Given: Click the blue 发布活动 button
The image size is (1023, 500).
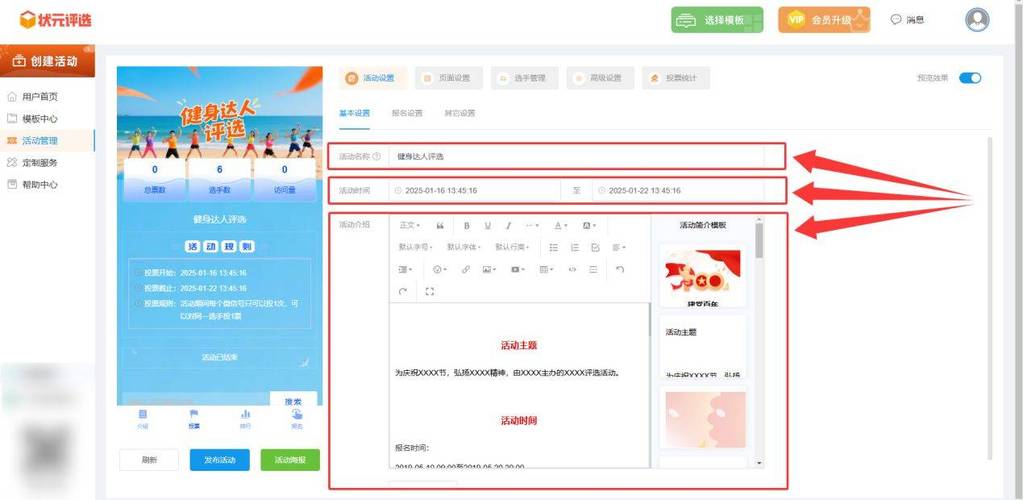Looking at the screenshot, I should click(219, 460).
